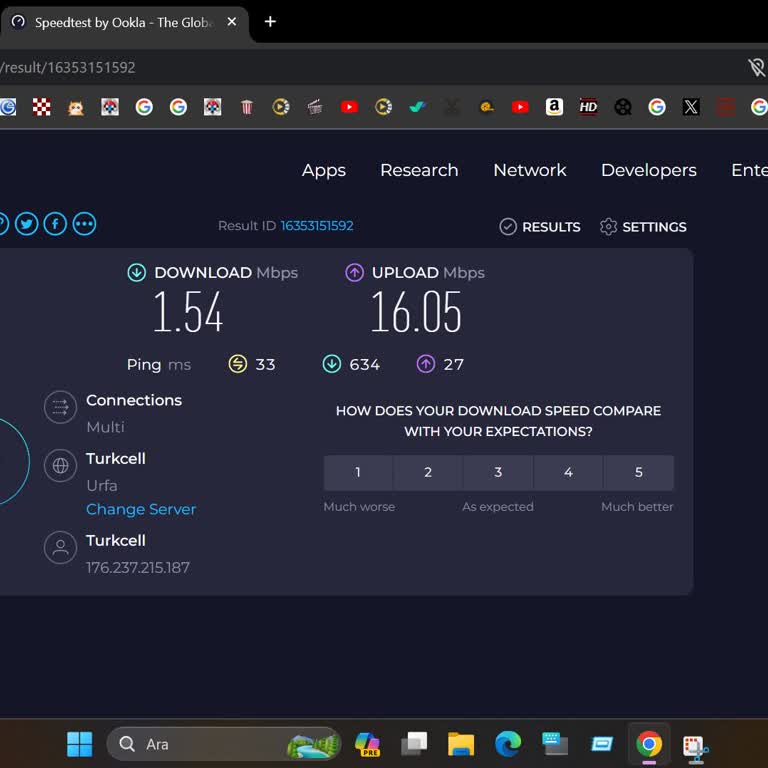Open Snipping Tool from the taskbar
The width and height of the screenshot is (768, 768).
coord(696,748)
